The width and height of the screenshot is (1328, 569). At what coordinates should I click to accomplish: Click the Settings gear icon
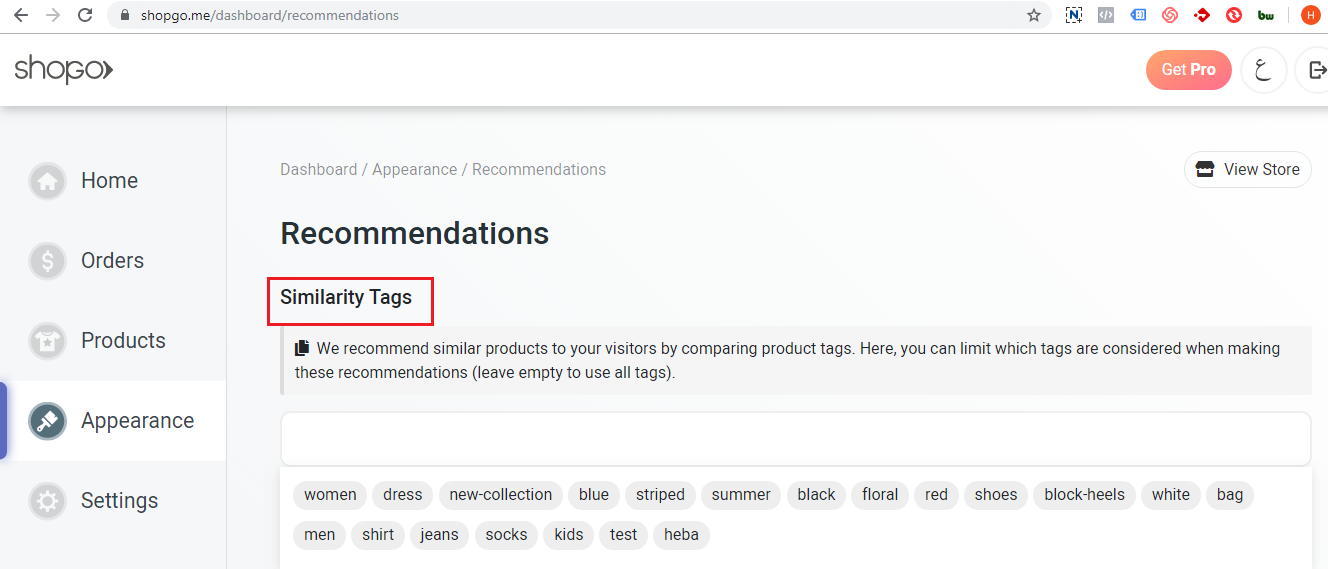coord(47,501)
